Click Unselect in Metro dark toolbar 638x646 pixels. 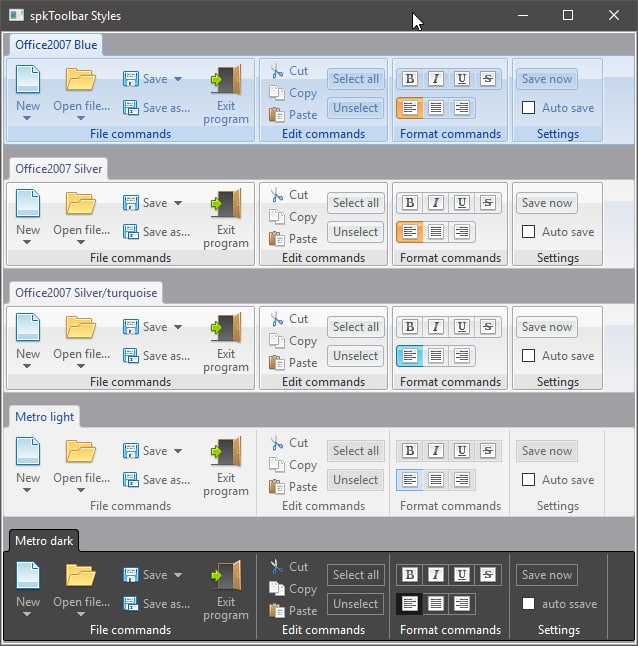point(355,604)
